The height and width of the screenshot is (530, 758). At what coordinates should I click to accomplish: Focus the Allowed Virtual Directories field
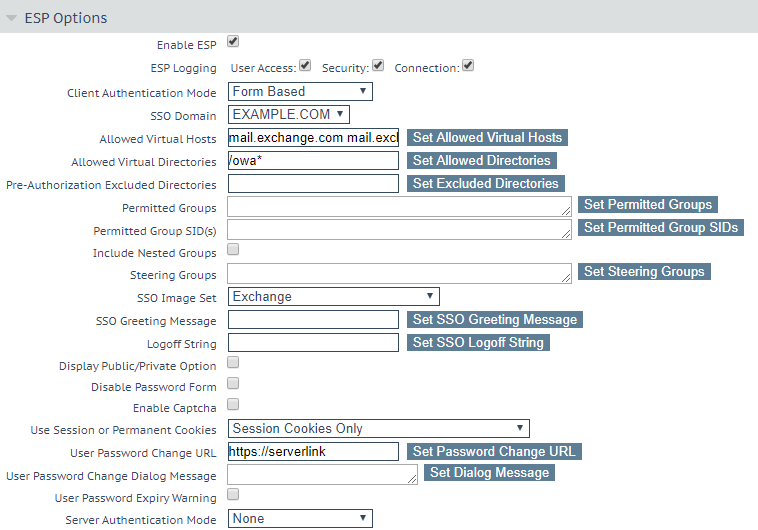[313, 161]
